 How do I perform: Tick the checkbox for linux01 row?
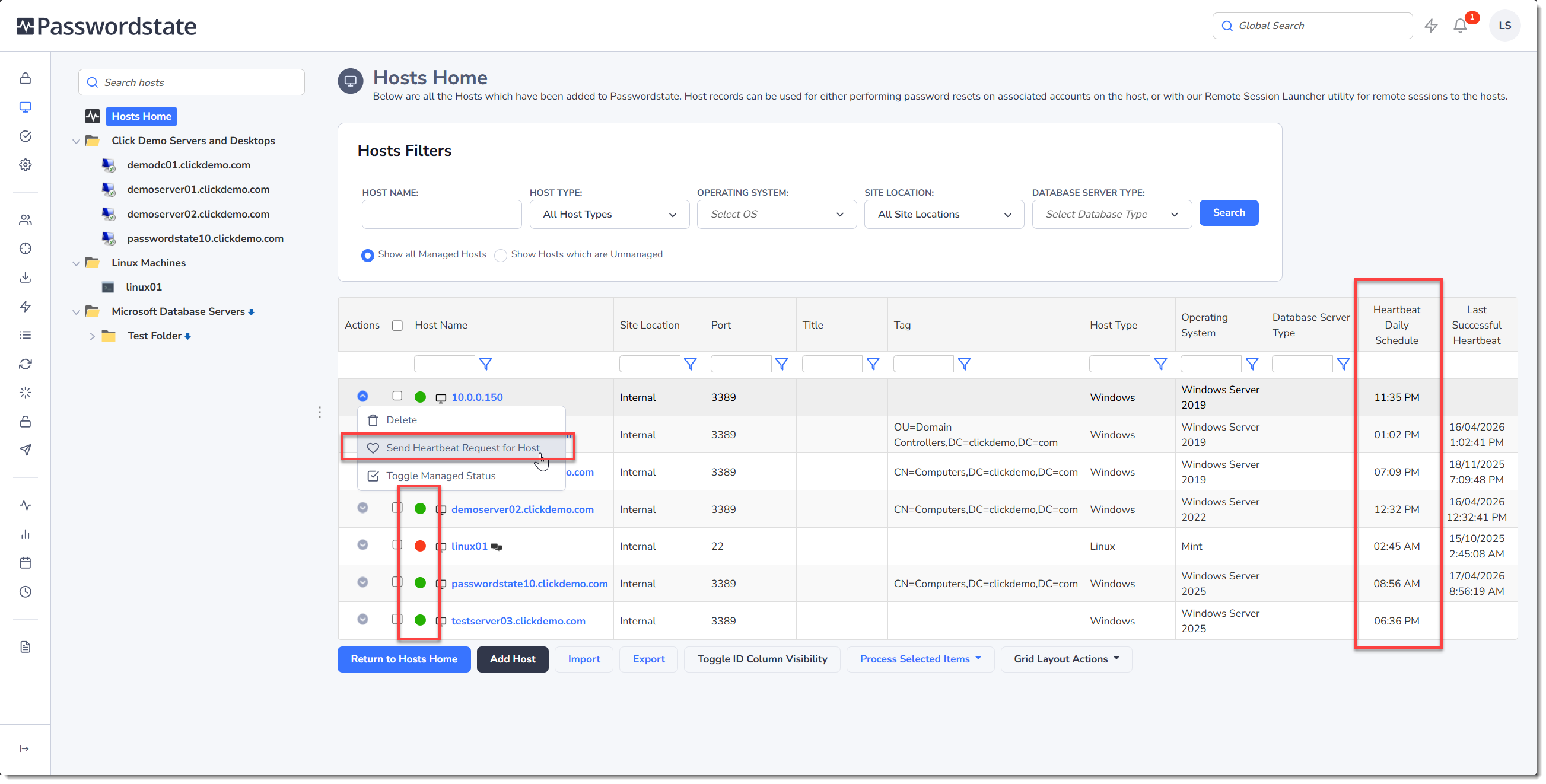pos(397,545)
